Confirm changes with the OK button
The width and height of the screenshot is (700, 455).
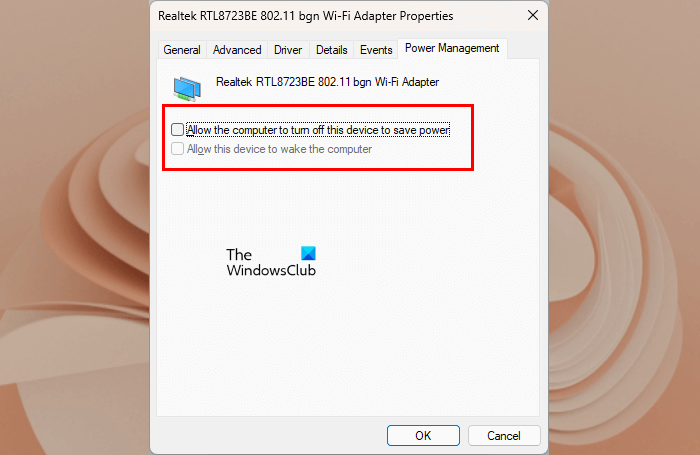[423, 435]
